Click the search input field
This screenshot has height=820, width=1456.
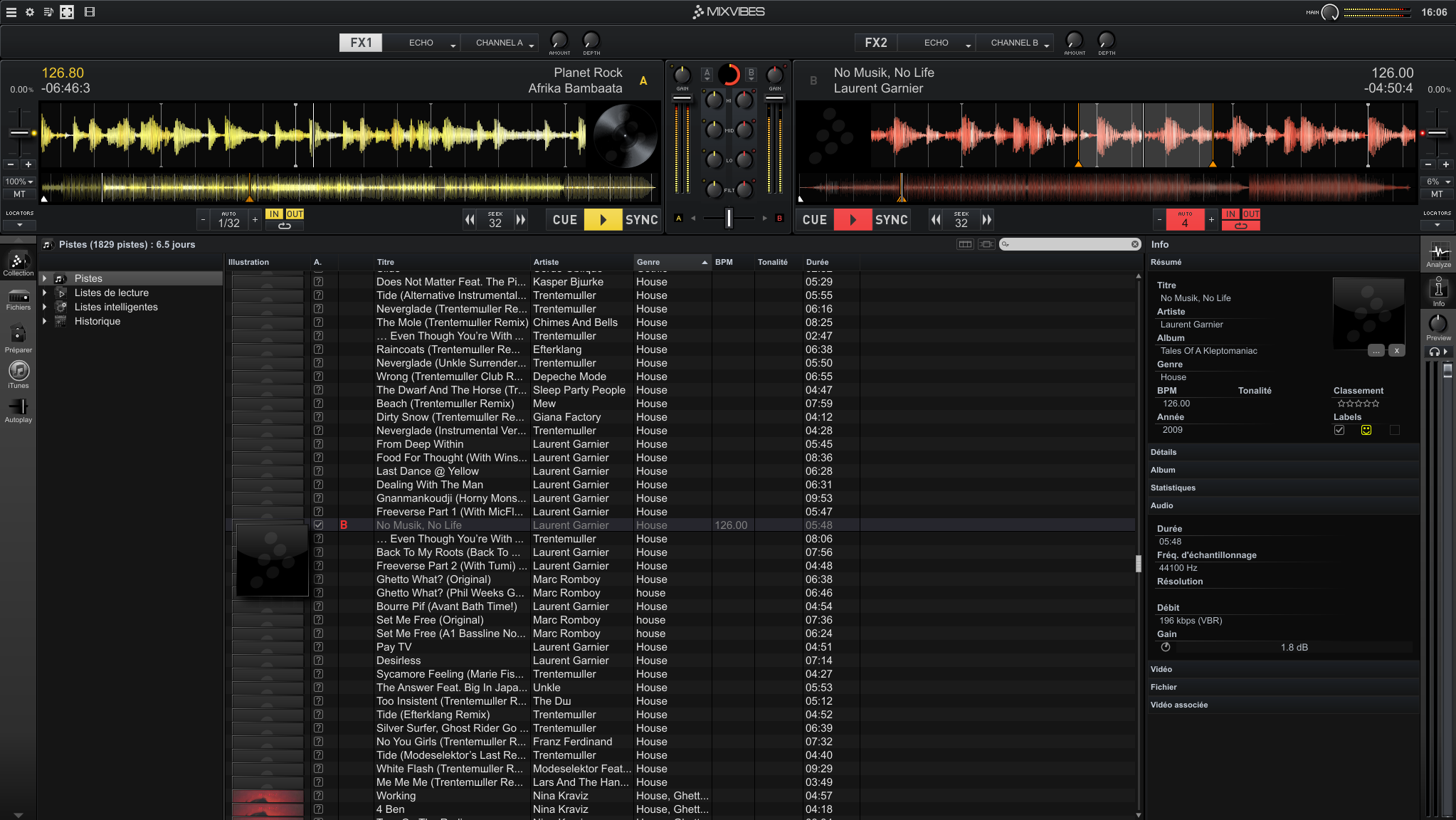(1070, 244)
